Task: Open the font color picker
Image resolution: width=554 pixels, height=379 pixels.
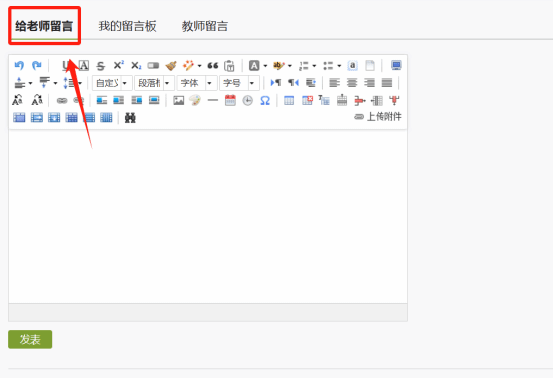Action: pyautogui.click(x=257, y=66)
